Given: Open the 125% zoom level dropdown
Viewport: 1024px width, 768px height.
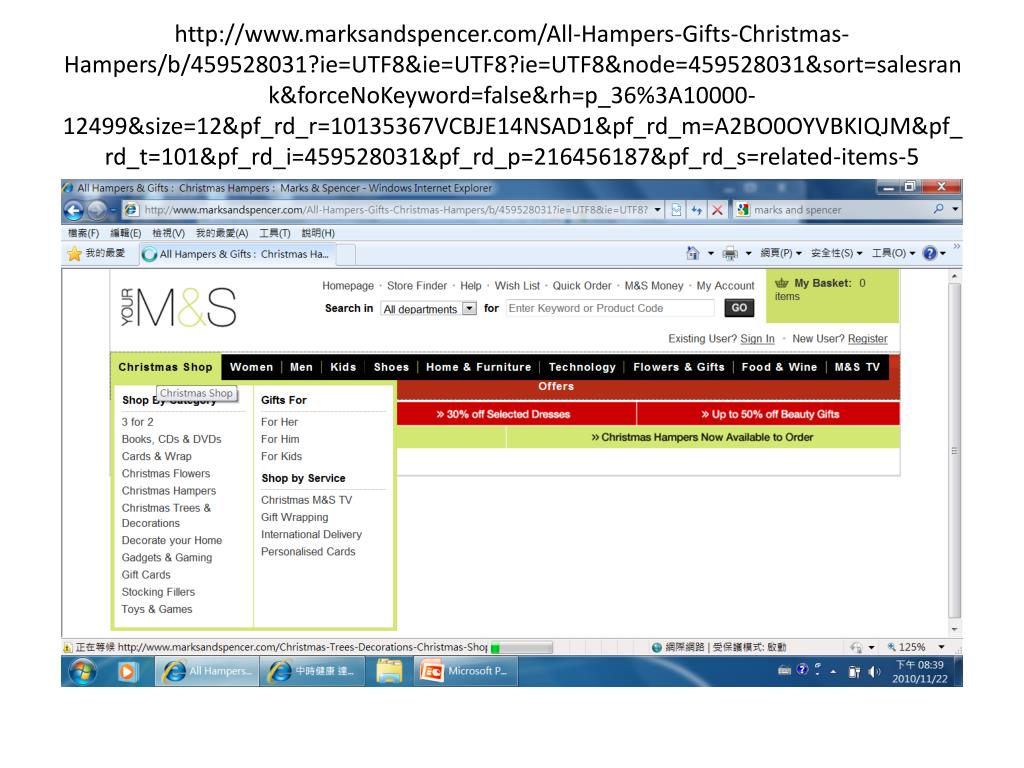Looking at the screenshot, I should 942,647.
